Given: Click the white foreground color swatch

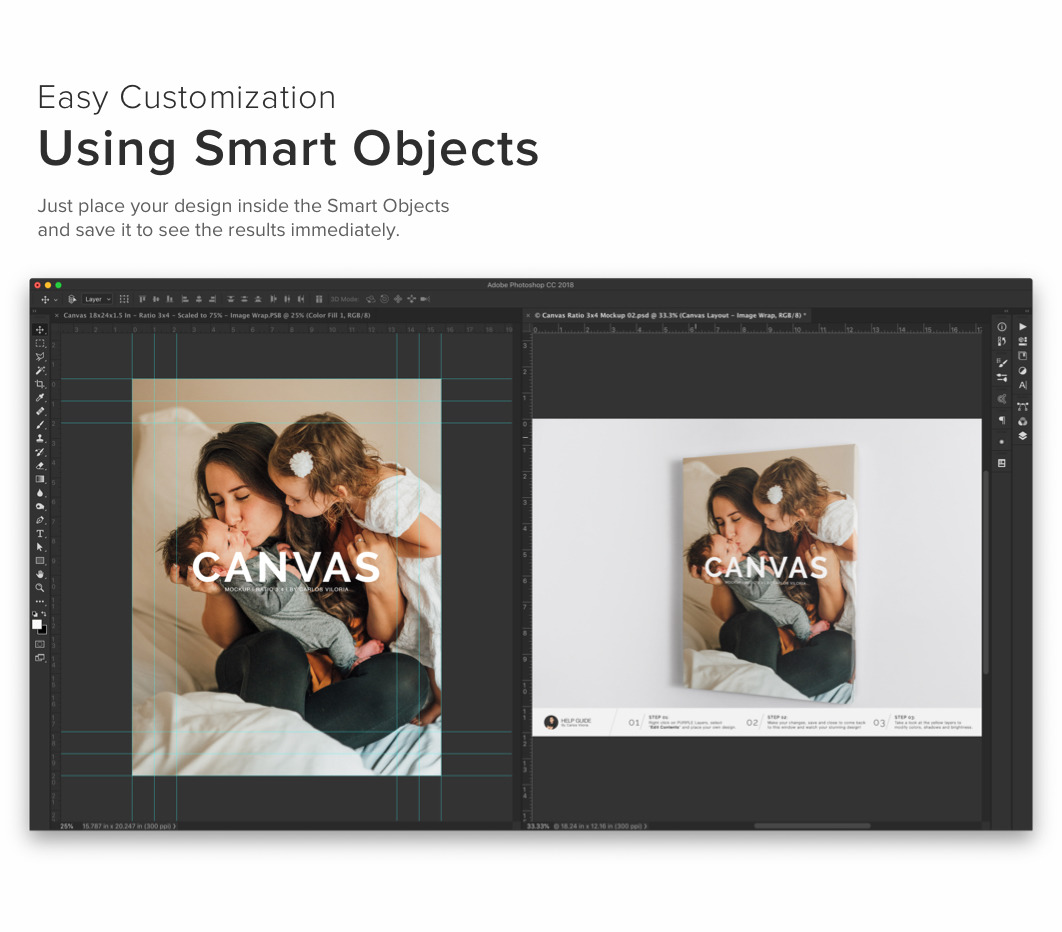Looking at the screenshot, I should click(37, 623).
